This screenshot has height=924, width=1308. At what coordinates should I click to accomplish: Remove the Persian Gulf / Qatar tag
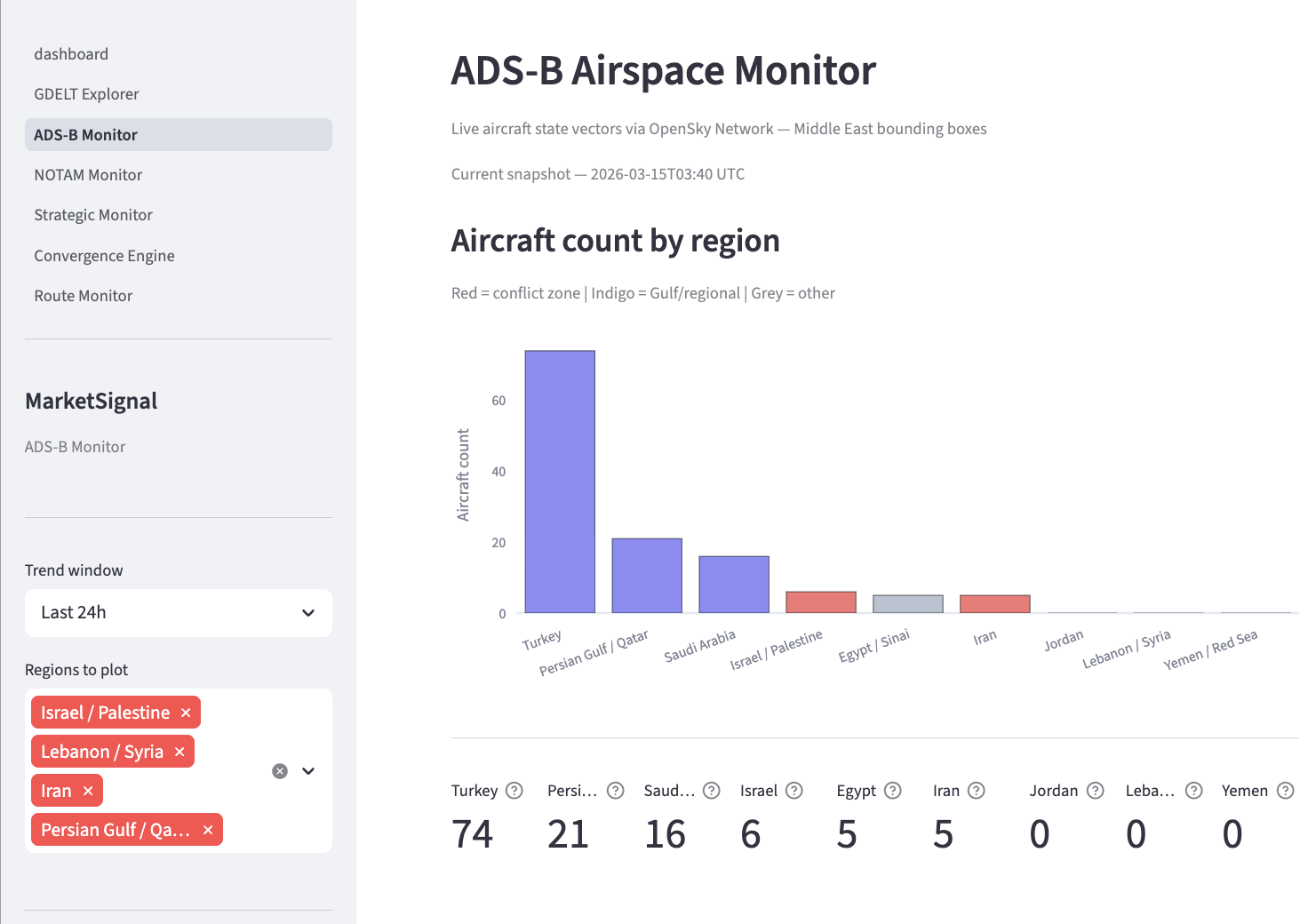coord(207,829)
